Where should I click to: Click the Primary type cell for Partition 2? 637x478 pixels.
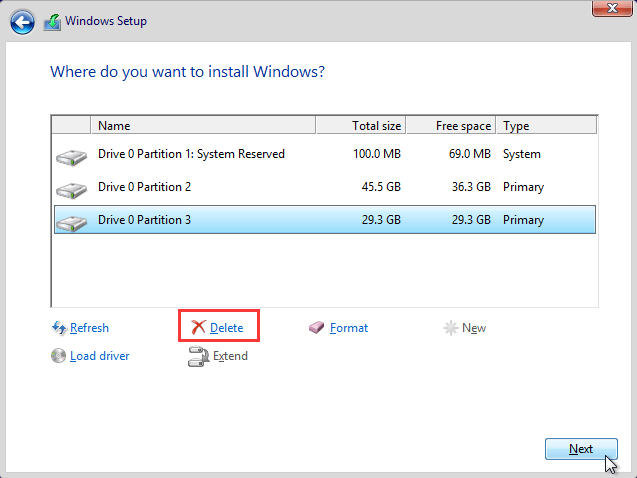524,187
